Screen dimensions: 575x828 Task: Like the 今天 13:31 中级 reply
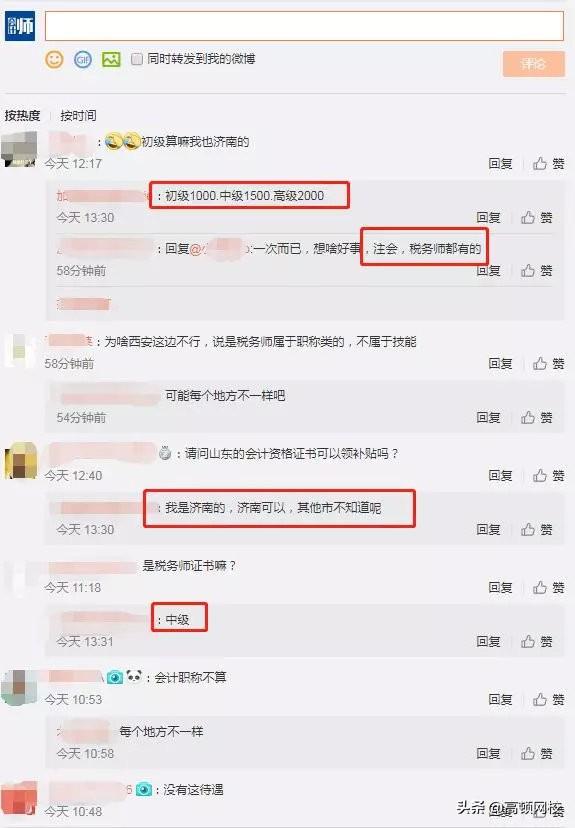coord(536,641)
